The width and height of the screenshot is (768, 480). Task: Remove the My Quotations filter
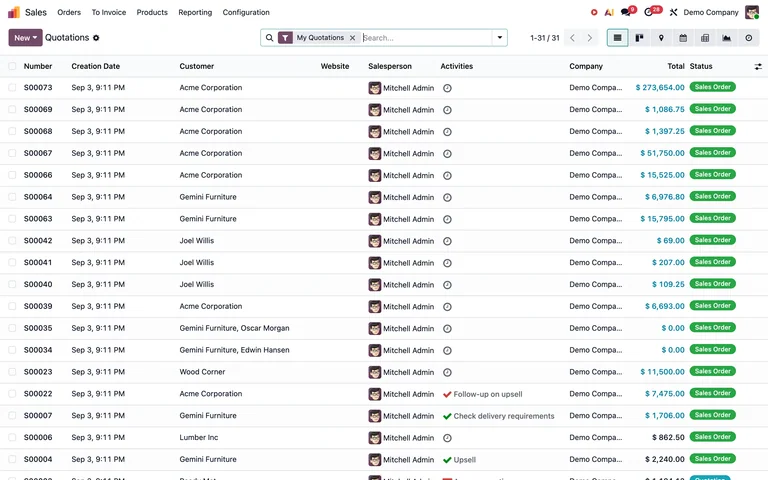(352, 38)
